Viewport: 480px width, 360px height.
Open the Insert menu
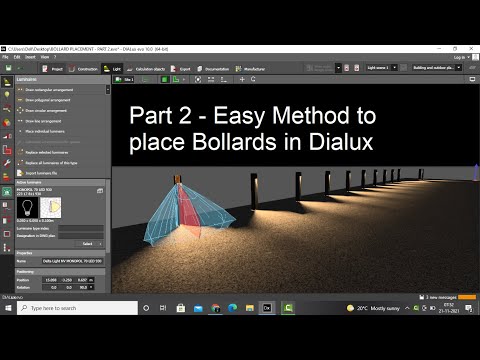click(30, 57)
